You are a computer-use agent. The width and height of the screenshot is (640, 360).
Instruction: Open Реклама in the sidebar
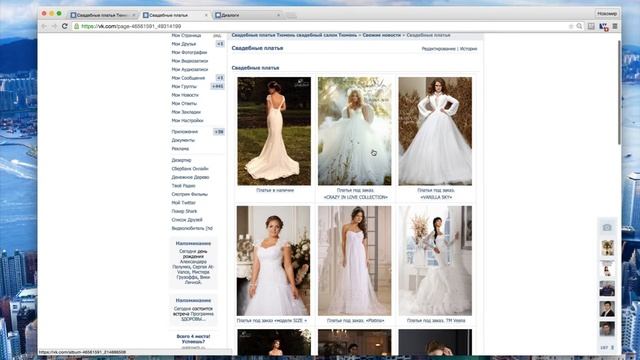(180, 149)
